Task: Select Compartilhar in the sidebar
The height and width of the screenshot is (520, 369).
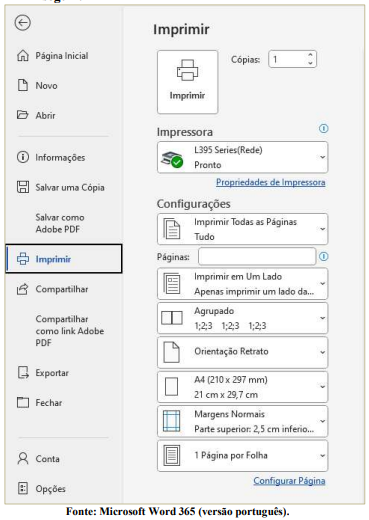Action: [x=62, y=289]
